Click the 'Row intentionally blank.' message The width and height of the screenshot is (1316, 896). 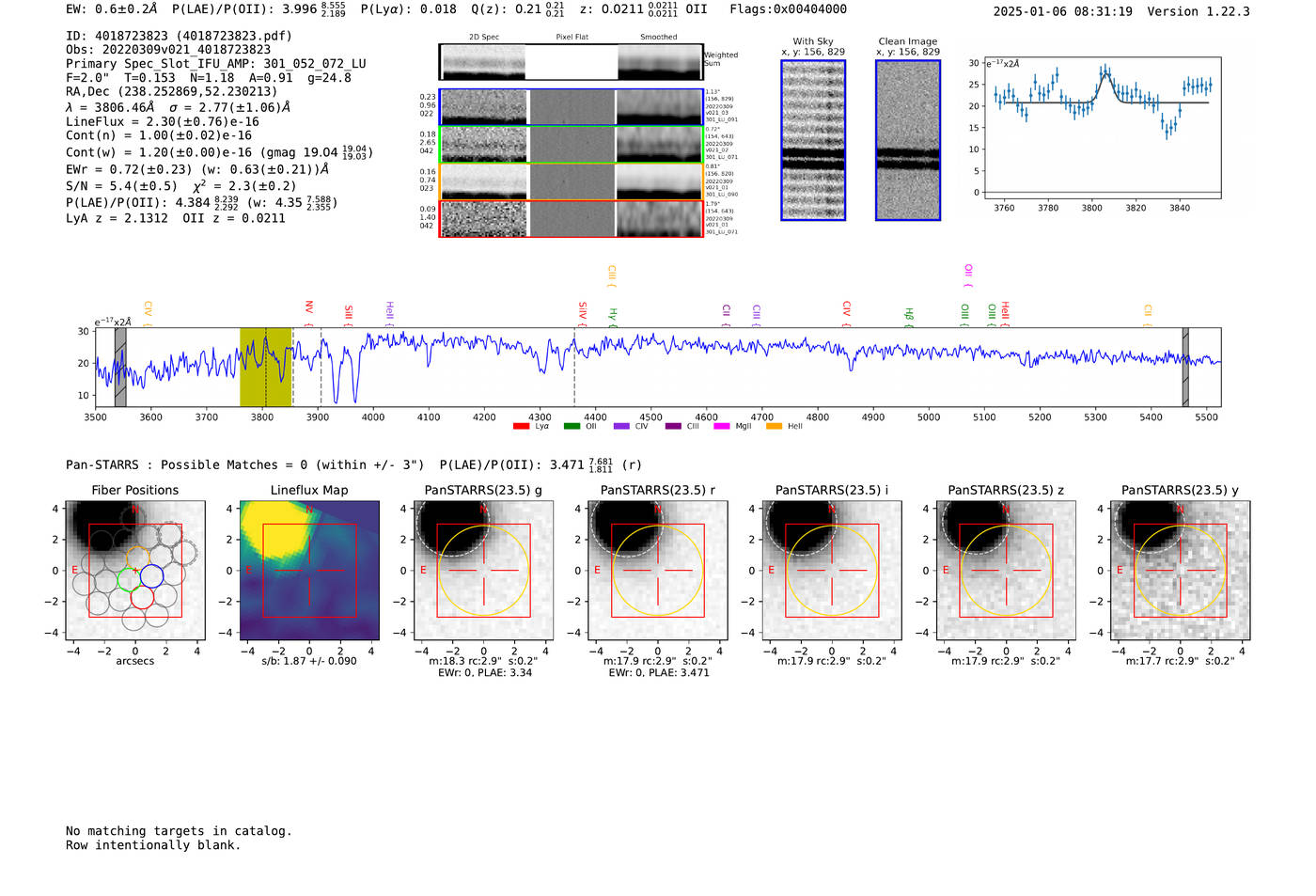coord(153,845)
